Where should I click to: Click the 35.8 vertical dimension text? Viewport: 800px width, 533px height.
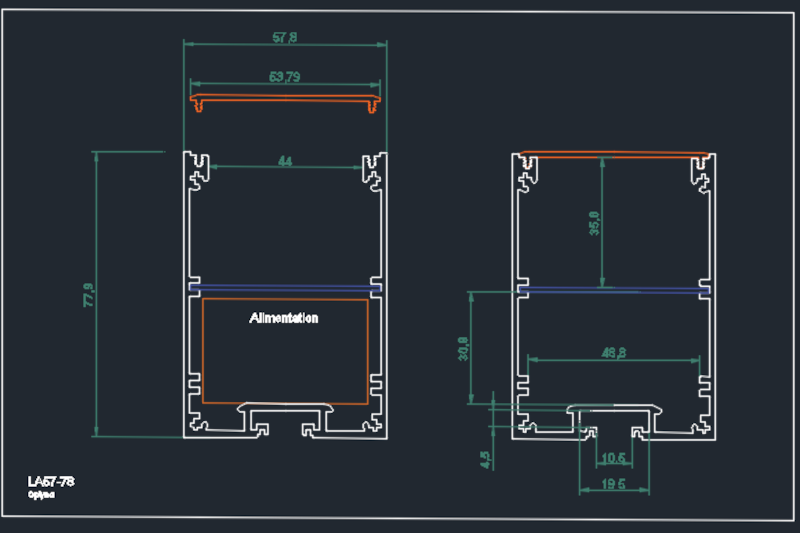pos(594,223)
